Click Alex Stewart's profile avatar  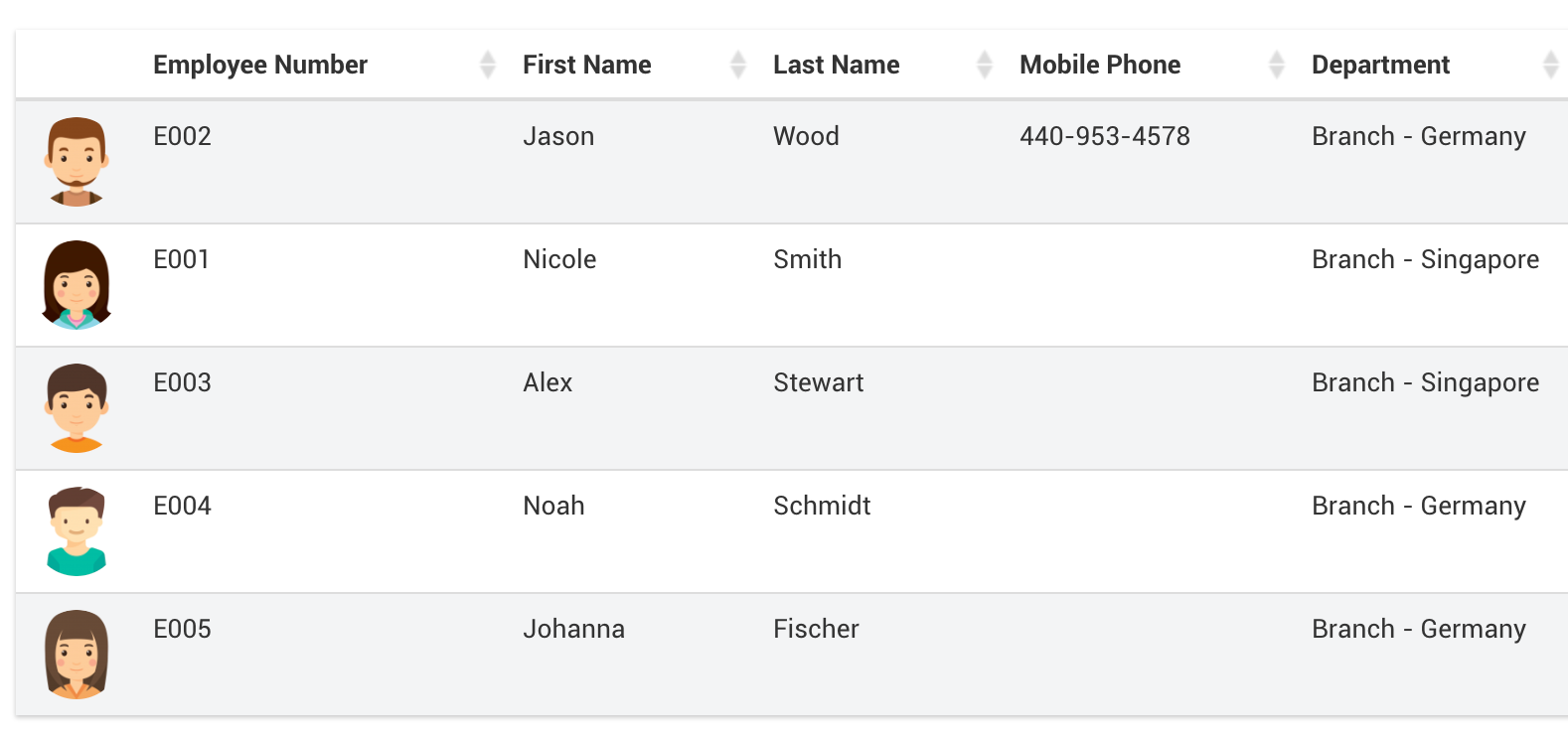point(77,408)
